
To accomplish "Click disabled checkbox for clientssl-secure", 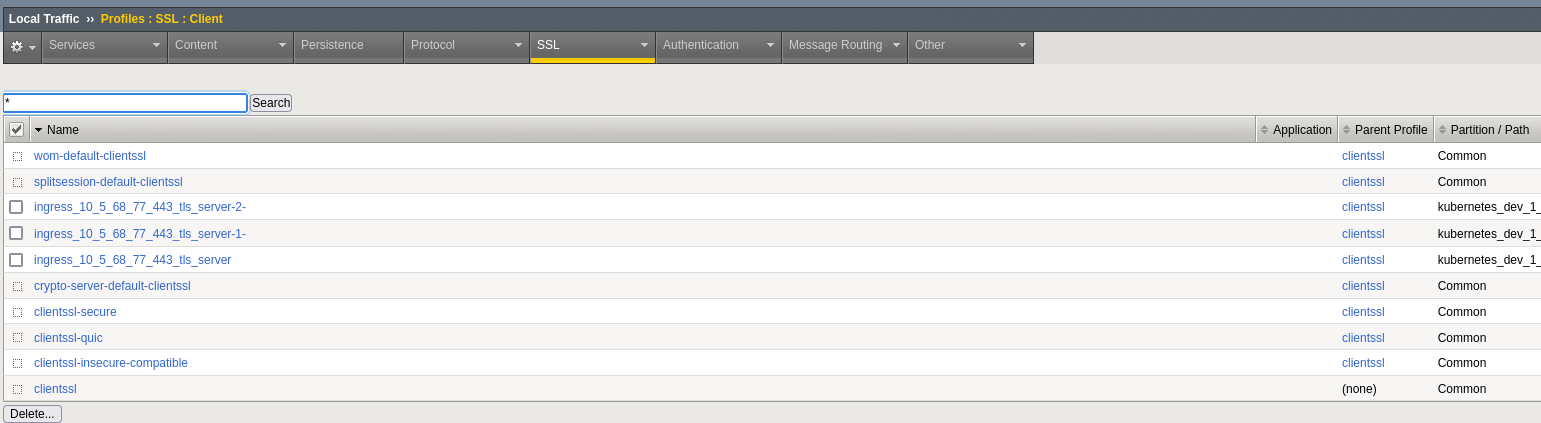I will tap(17, 312).
